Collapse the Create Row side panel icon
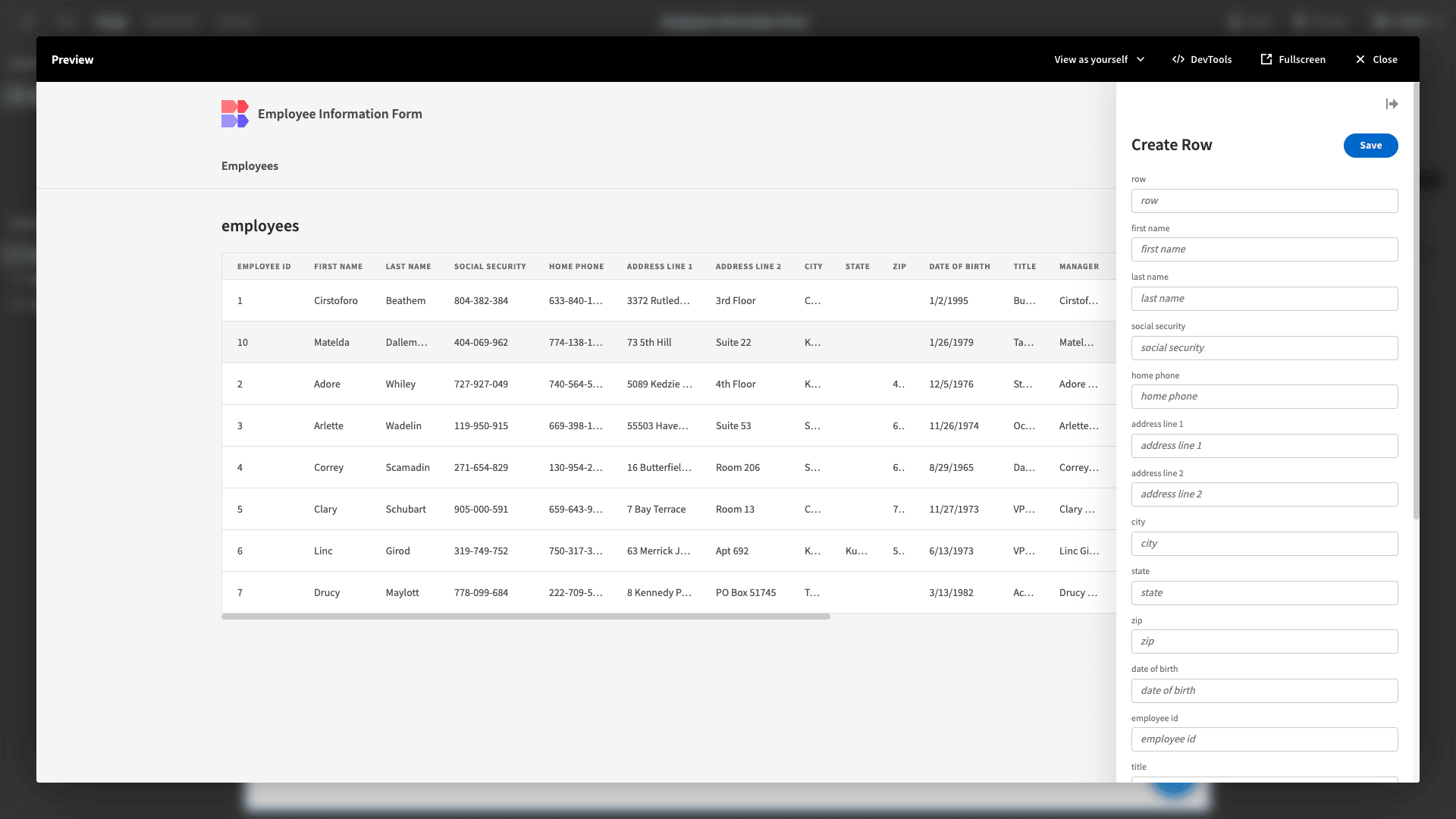This screenshot has width=1456, height=819. (1392, 104)
